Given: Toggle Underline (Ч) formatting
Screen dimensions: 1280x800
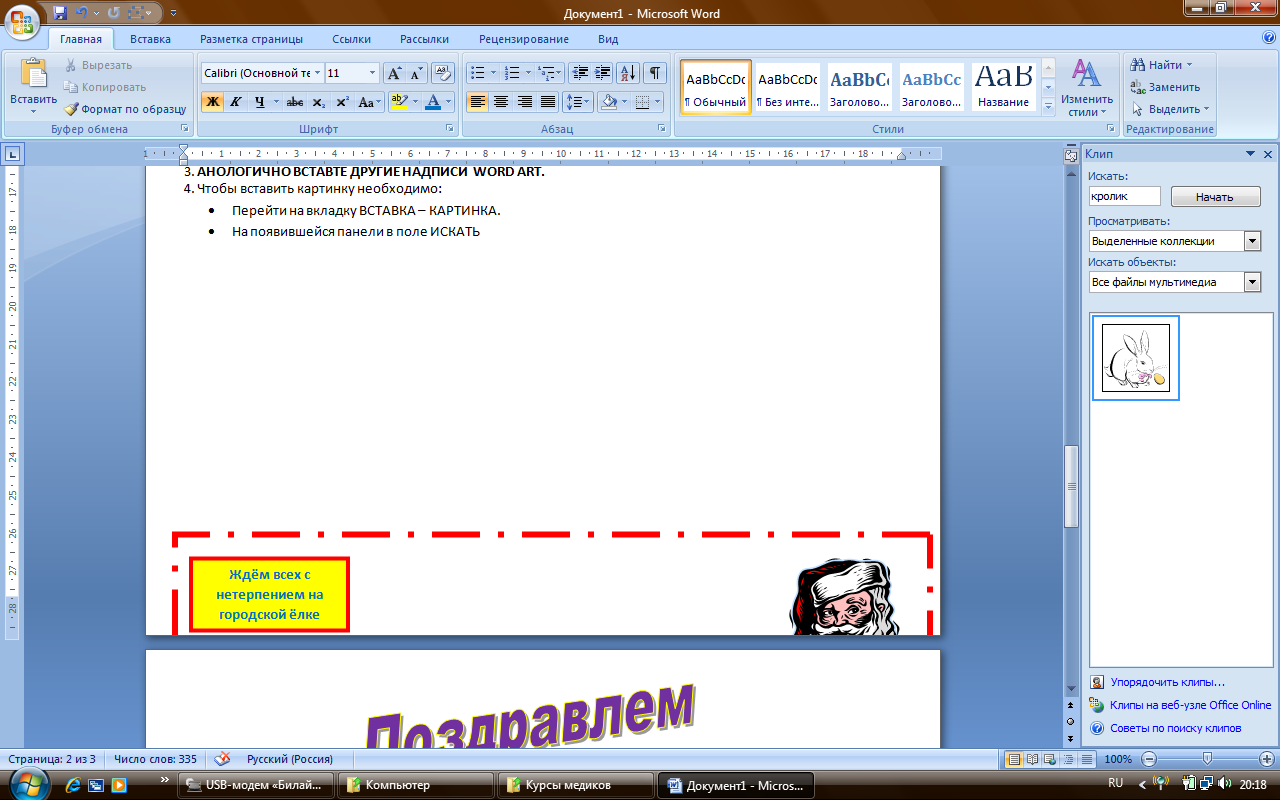Looking at the screenshot, I should (x=259, y=102).
